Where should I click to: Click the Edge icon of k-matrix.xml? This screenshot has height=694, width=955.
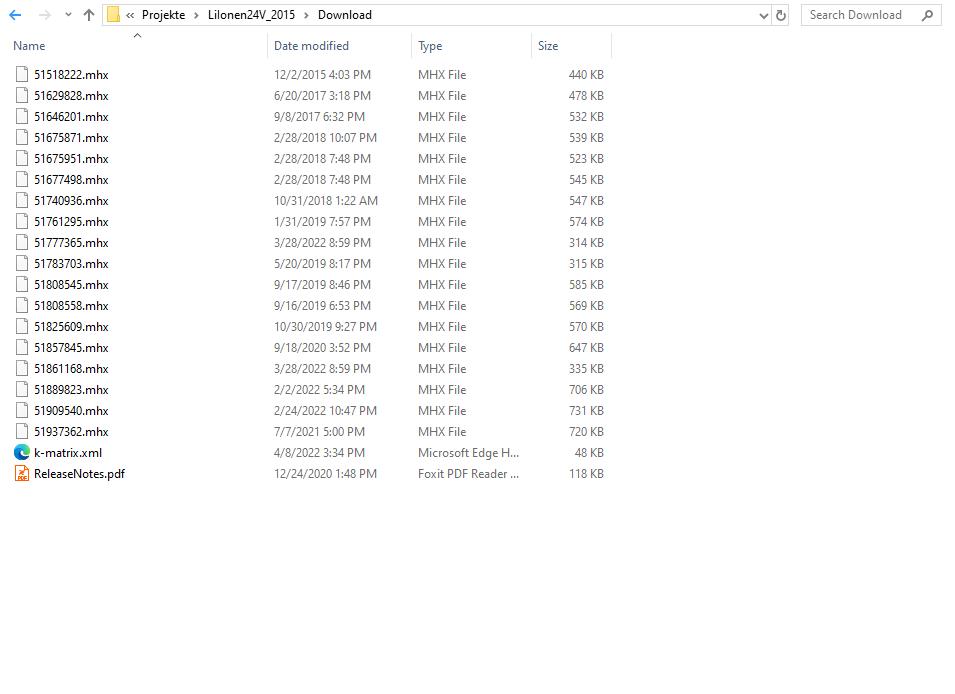pos(22,452)
